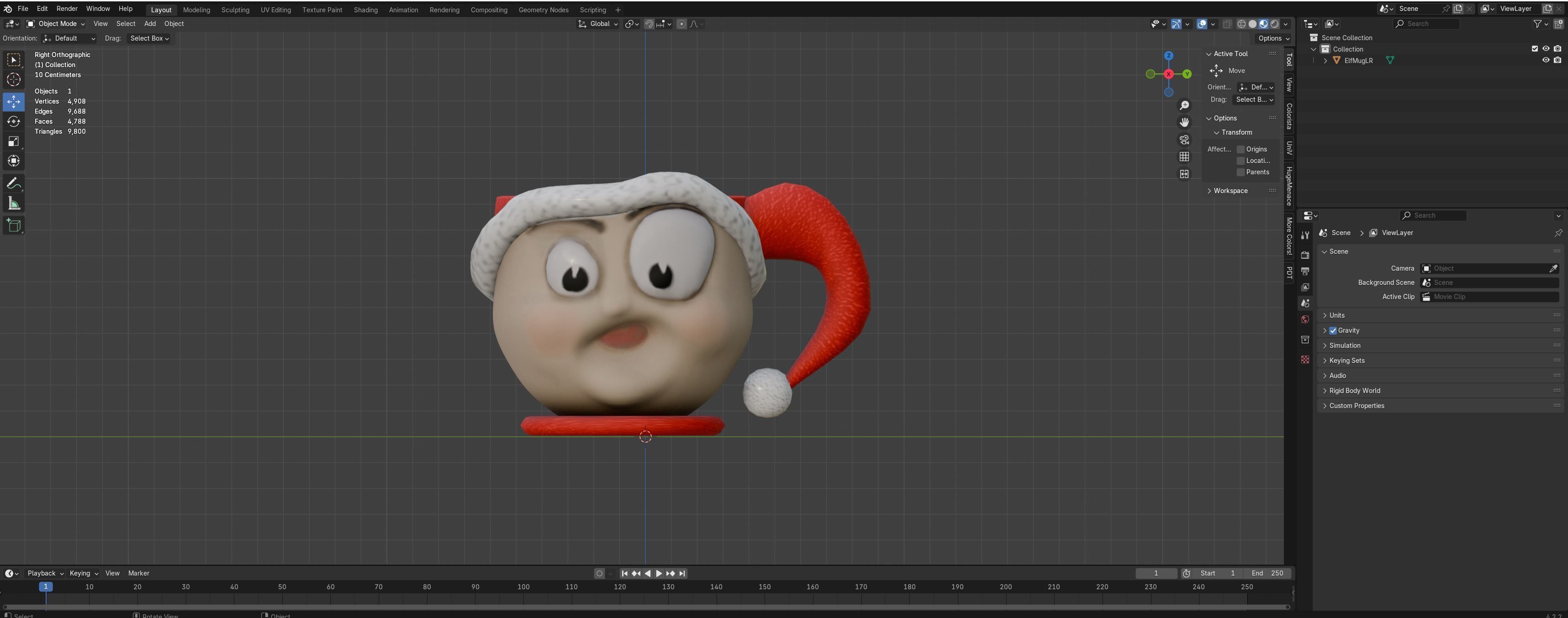Viewport: 1568px width, 618px height.
Task: Open the Edit menu
Action: [x=42, y=9]
